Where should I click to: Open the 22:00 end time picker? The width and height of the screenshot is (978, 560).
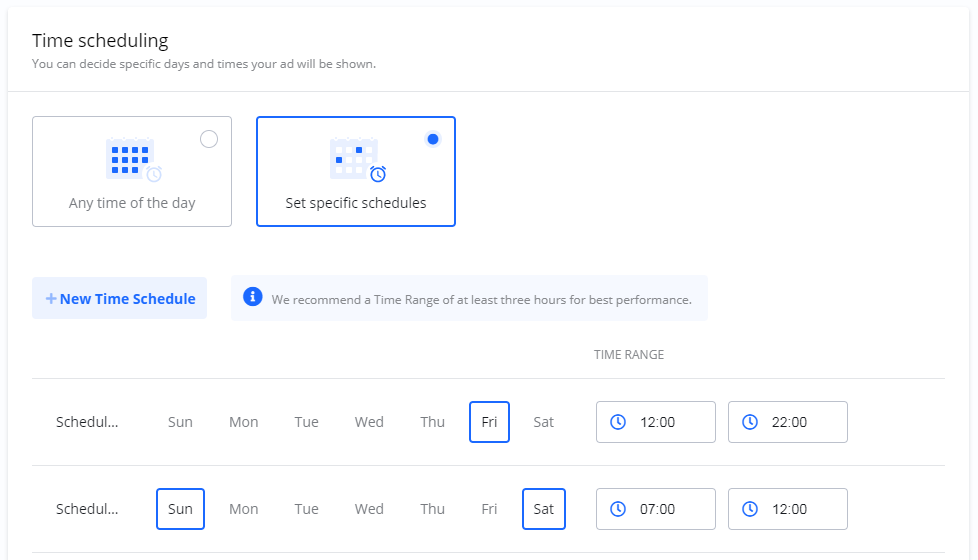[x=788, y=422]
